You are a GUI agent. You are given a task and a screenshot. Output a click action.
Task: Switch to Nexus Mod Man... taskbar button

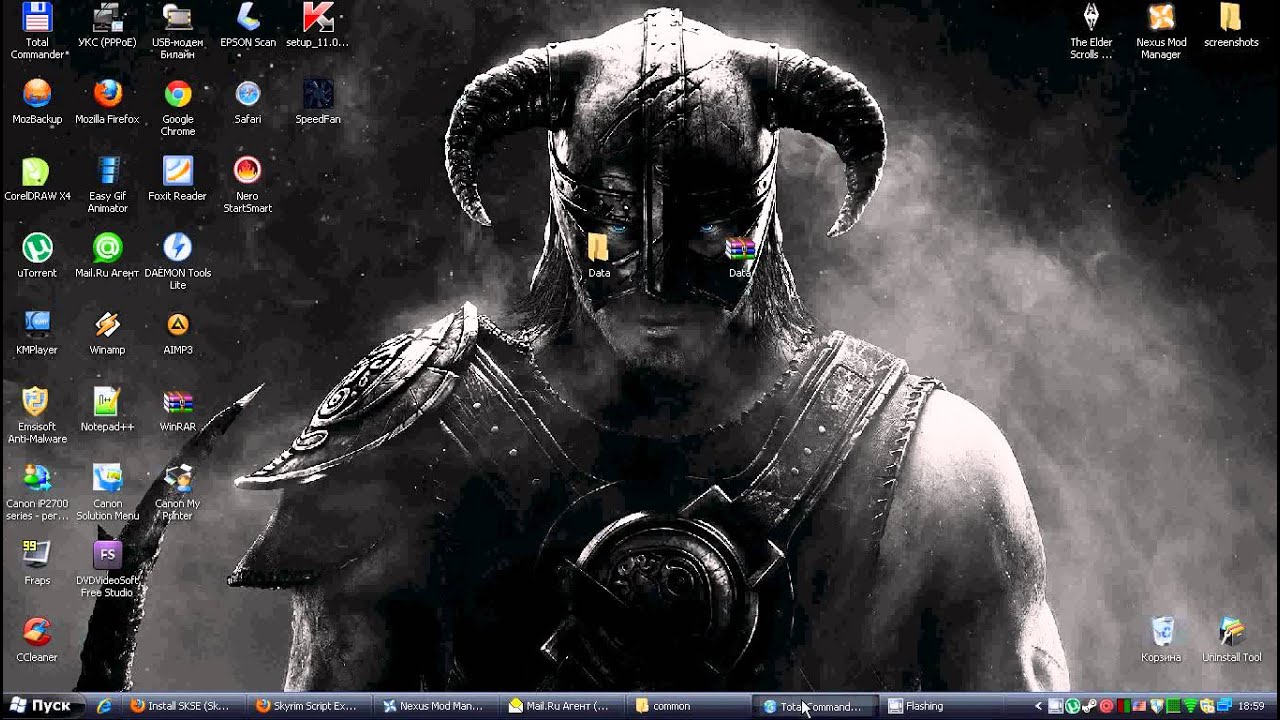point(437,706)
